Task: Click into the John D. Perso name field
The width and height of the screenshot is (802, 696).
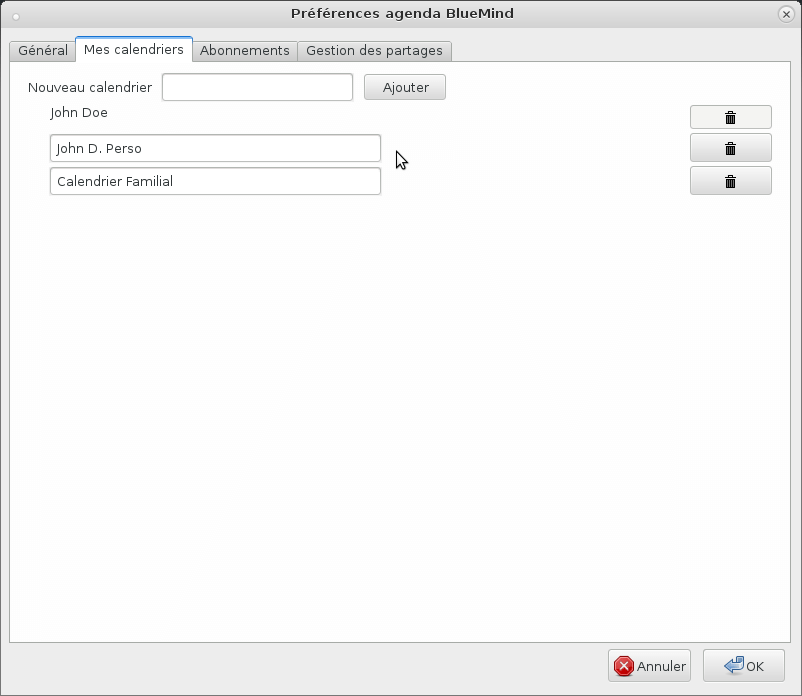Action: [215, 148]
